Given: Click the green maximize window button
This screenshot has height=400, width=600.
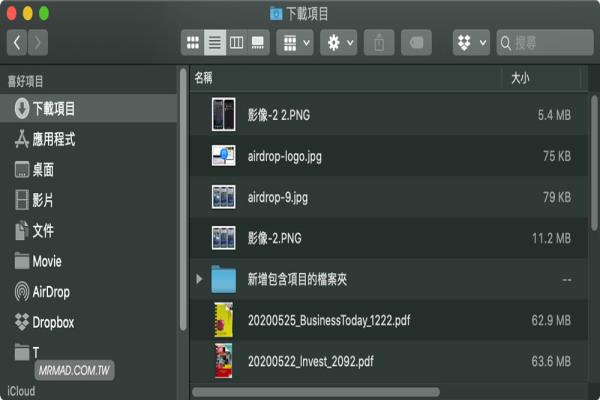Looking at the screenshot, I should click(x=44, y=13).
